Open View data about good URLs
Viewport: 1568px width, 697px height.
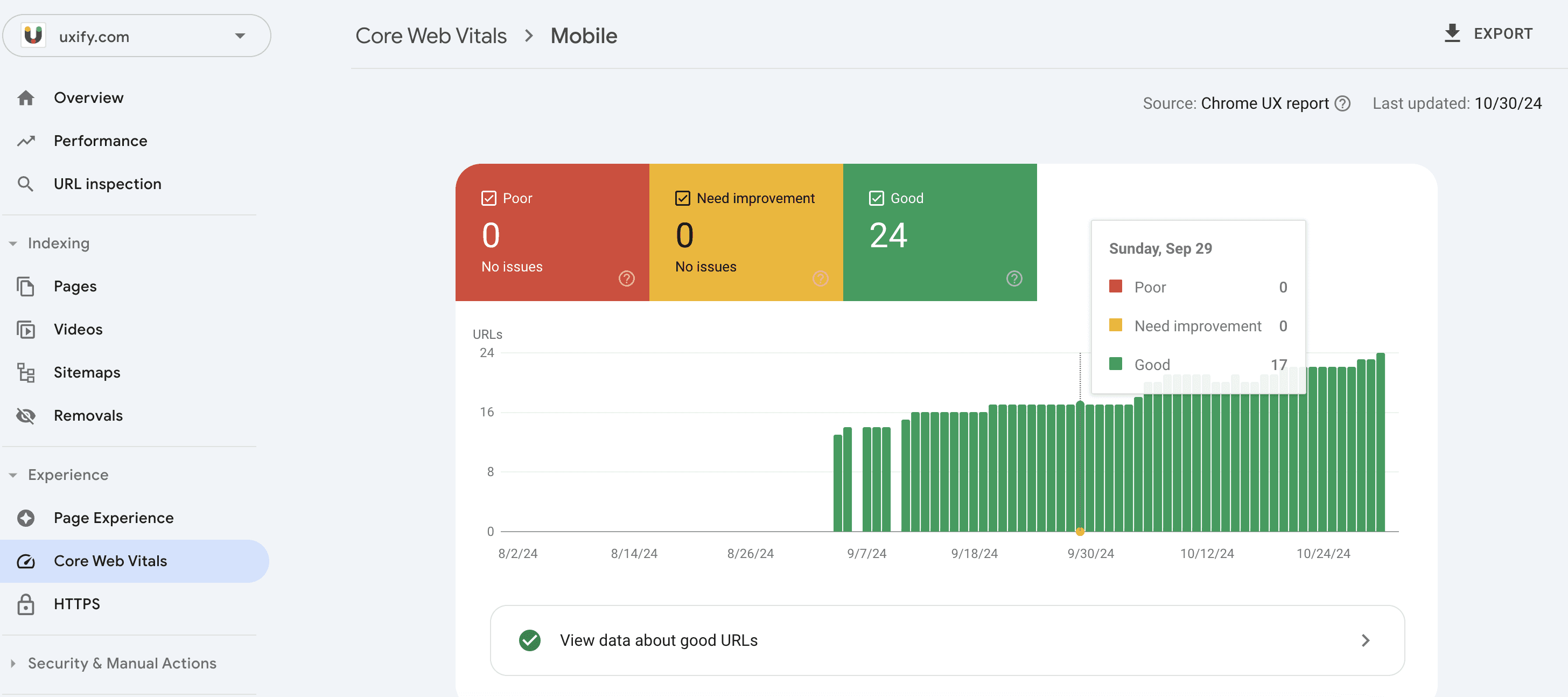tap(658, 640)
